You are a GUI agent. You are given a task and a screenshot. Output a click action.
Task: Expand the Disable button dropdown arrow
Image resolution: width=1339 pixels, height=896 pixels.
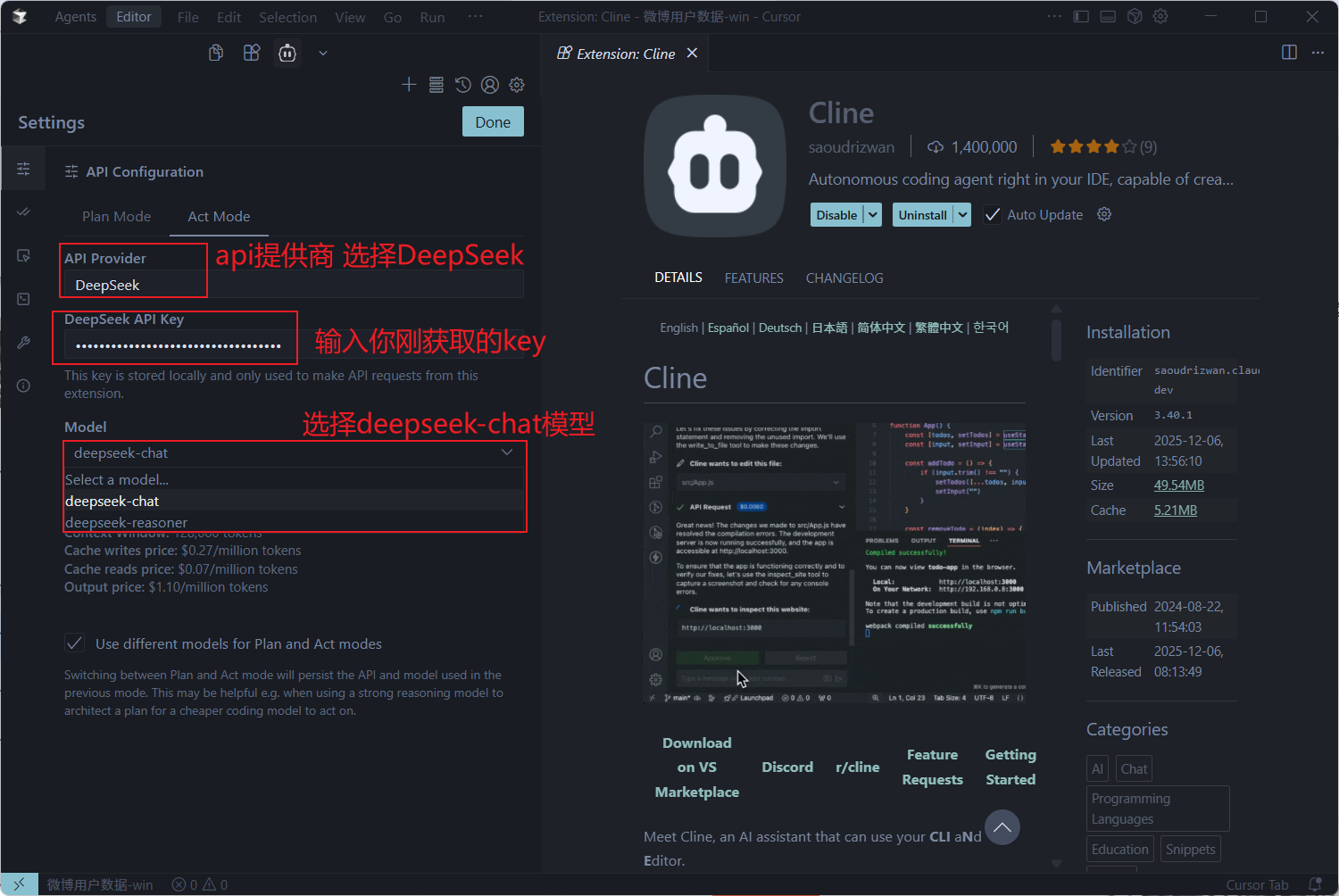click(x=872, y=214)
